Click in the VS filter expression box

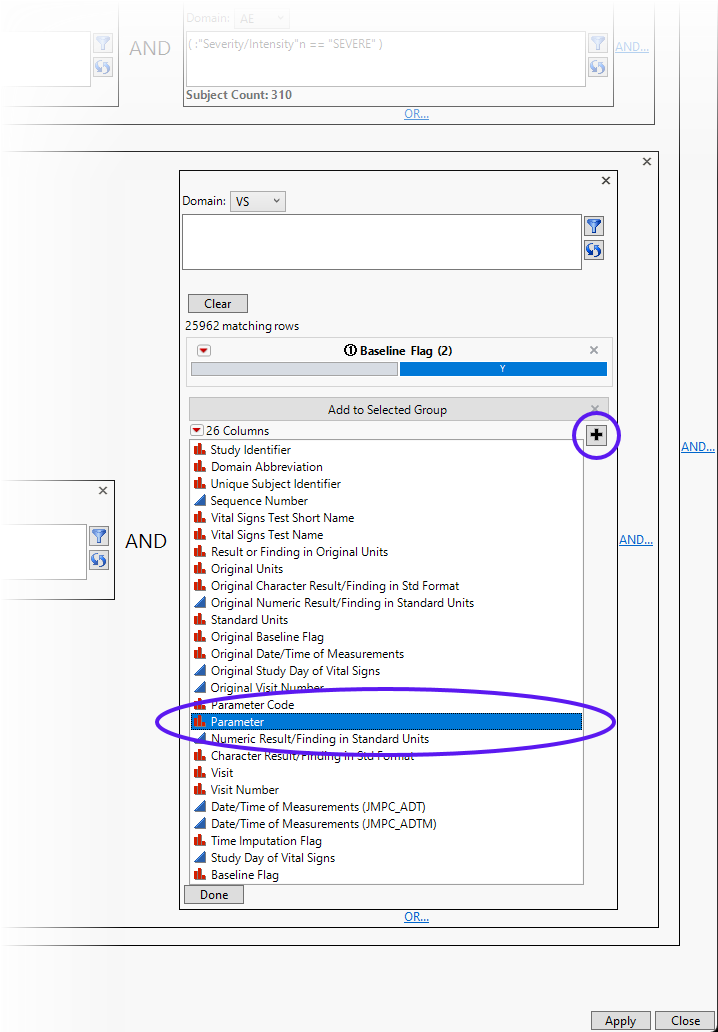coord(382,242)
